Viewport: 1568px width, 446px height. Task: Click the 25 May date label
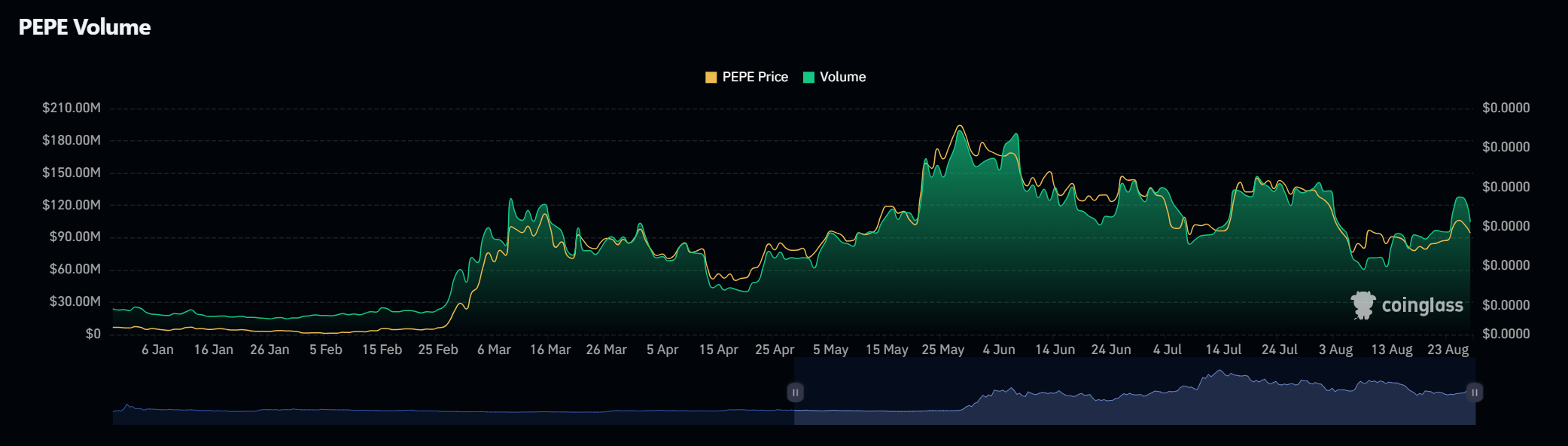click(x=942, y=350)
